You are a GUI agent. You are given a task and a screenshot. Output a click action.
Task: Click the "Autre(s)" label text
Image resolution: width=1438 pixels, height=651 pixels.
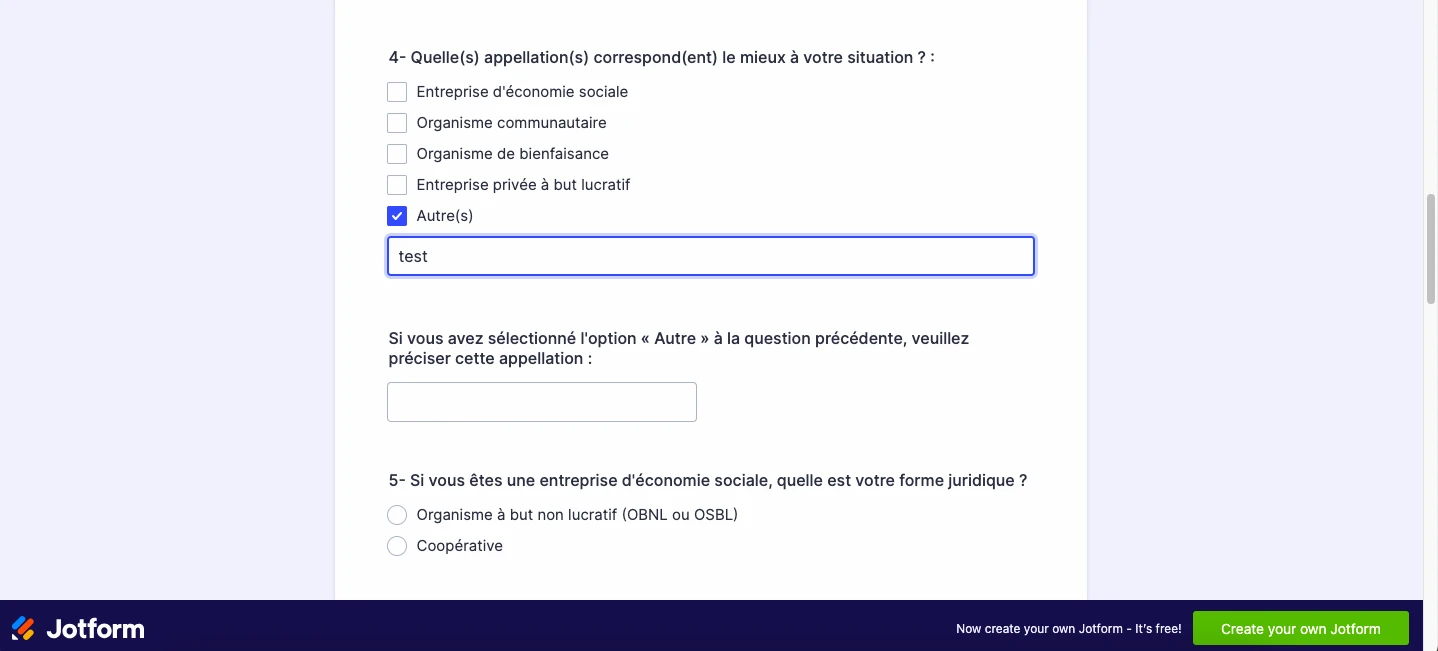point(444,215)
